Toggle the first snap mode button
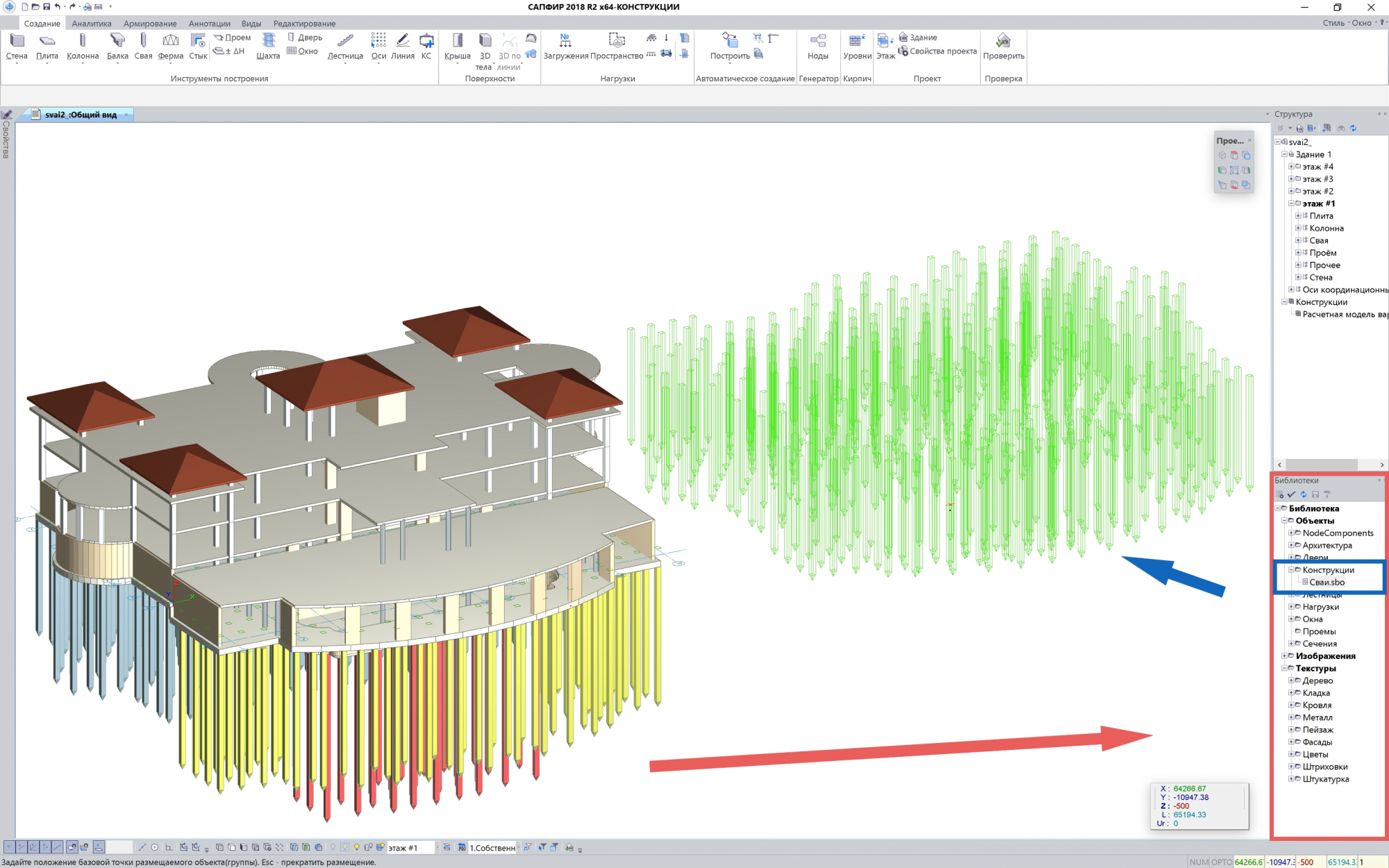1389x868 pixels. point(9,847)
